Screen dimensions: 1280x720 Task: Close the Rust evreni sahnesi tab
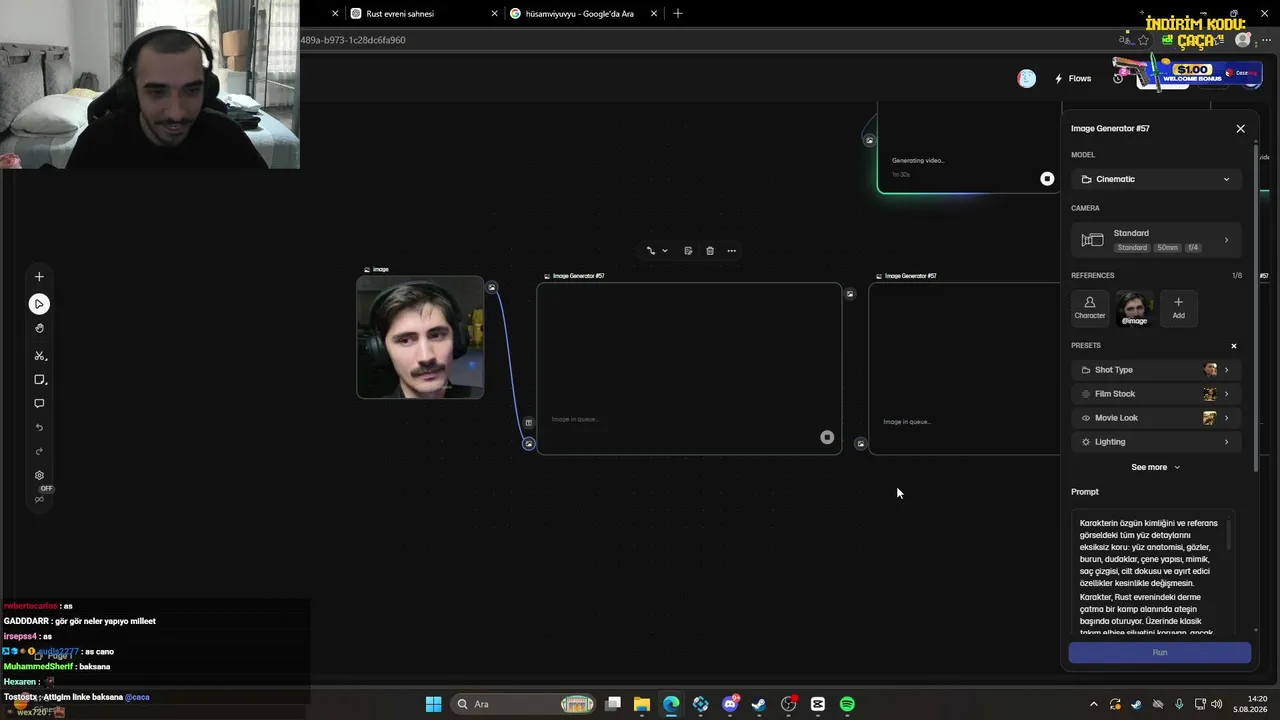(494, 14)
